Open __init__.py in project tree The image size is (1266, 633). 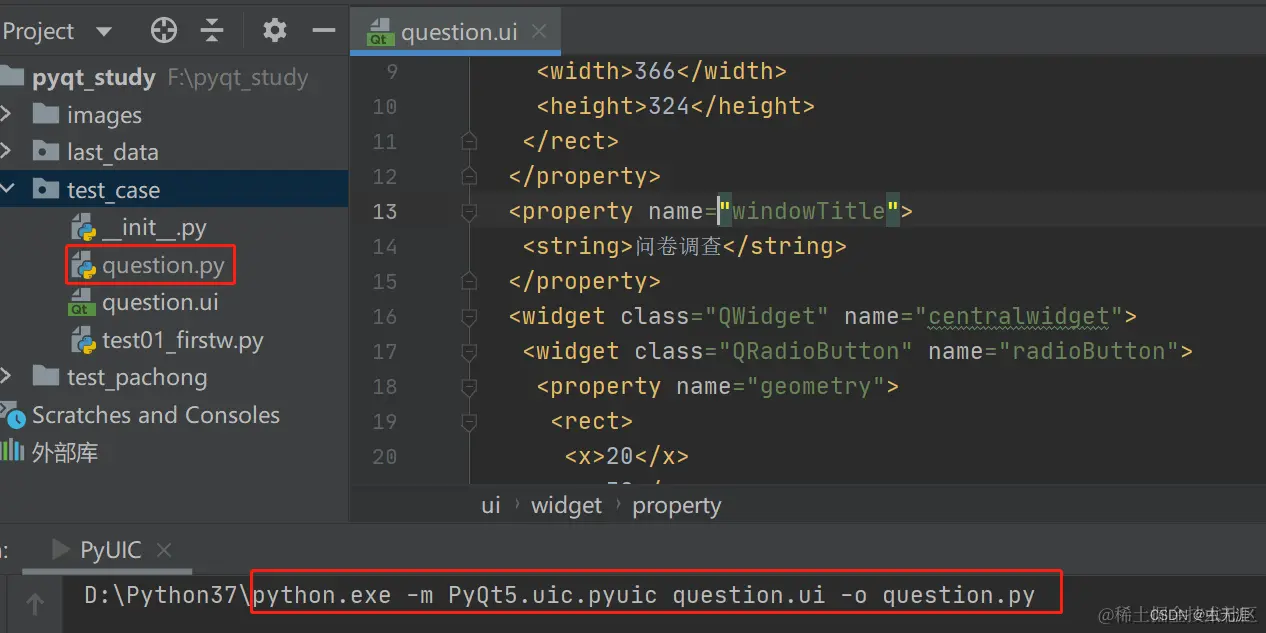tap(154, 228)
